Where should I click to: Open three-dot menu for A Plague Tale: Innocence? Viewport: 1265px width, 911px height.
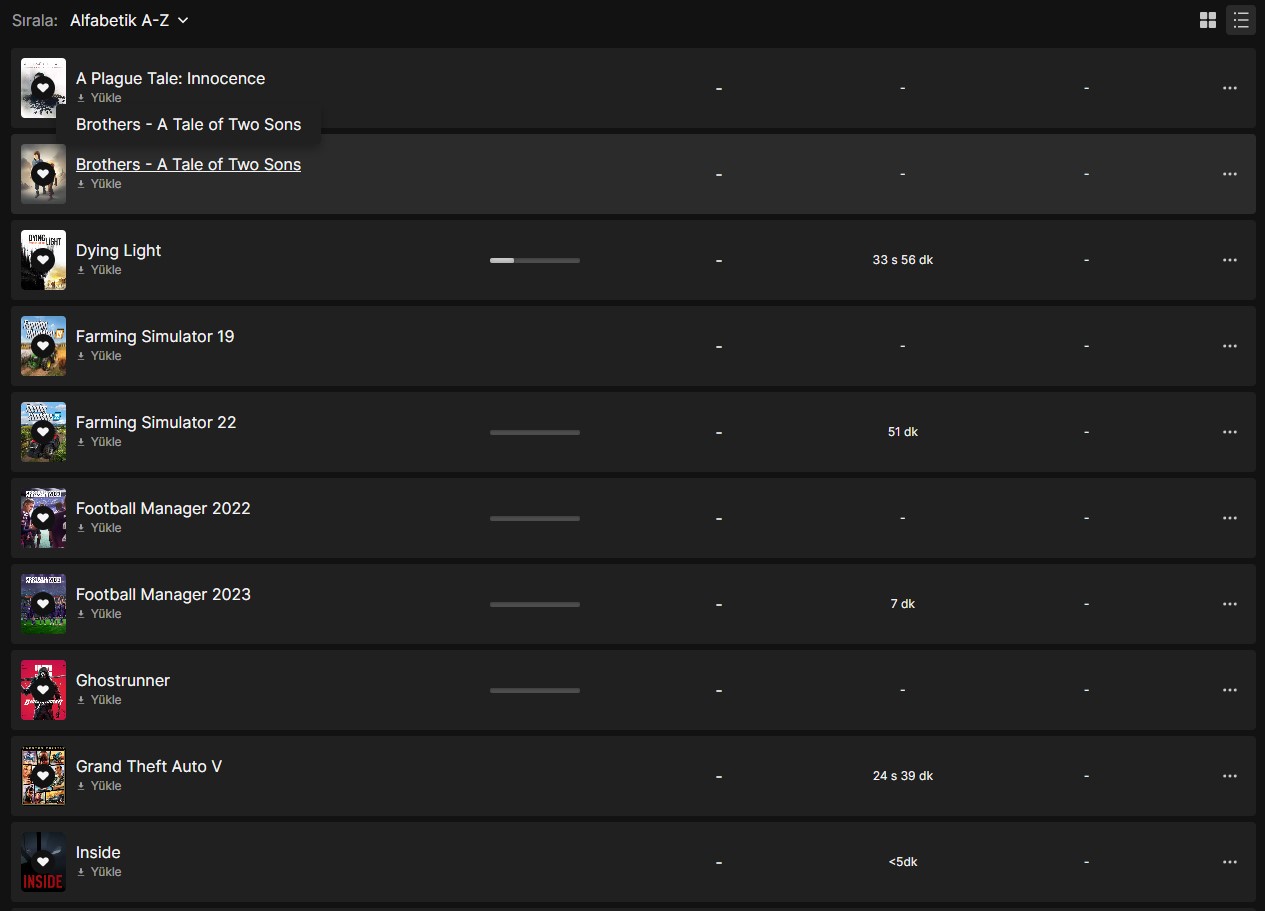pyautogui.click(x=1230, y=88)
